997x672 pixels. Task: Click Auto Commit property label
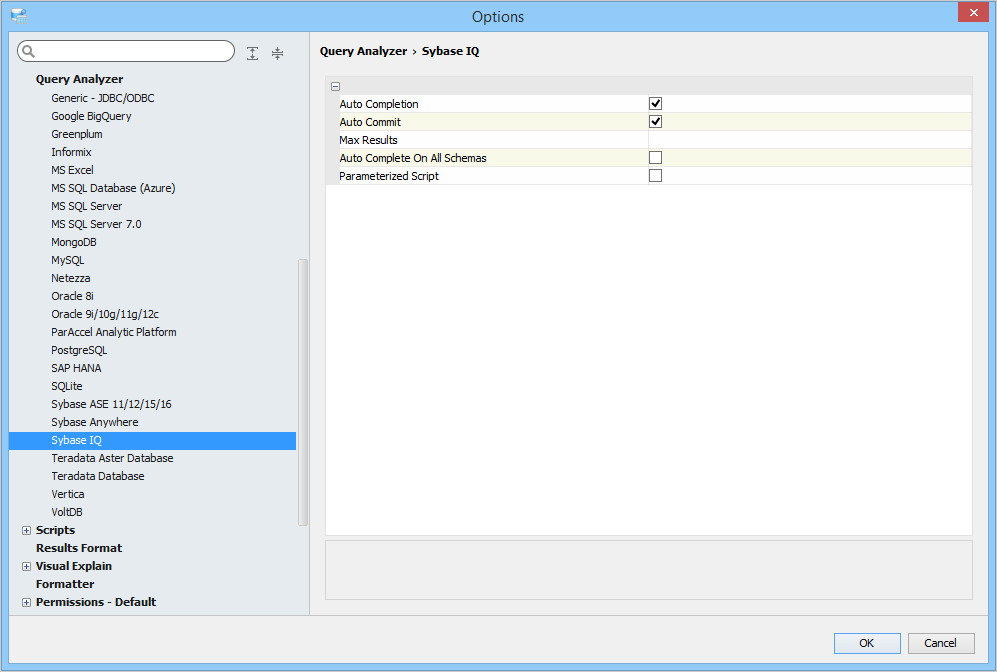(x=369, y=122)
